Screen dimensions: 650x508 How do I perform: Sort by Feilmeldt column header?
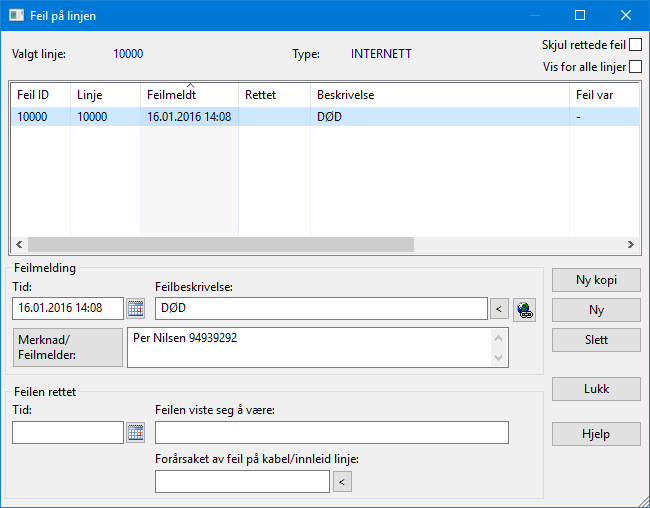[189, 95]
